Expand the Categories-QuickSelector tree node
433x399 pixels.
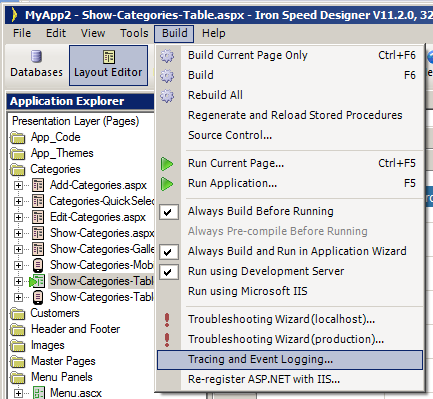(x=18, y=201)
